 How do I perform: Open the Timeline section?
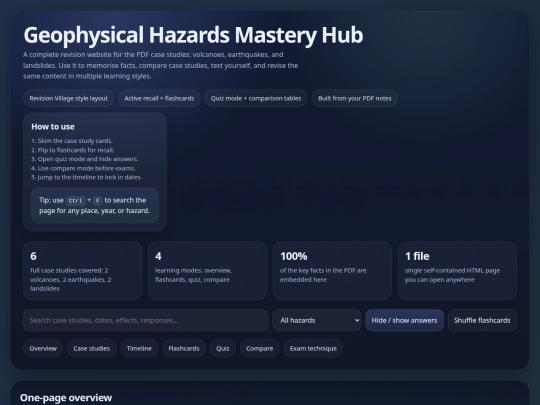click(139, 348)
